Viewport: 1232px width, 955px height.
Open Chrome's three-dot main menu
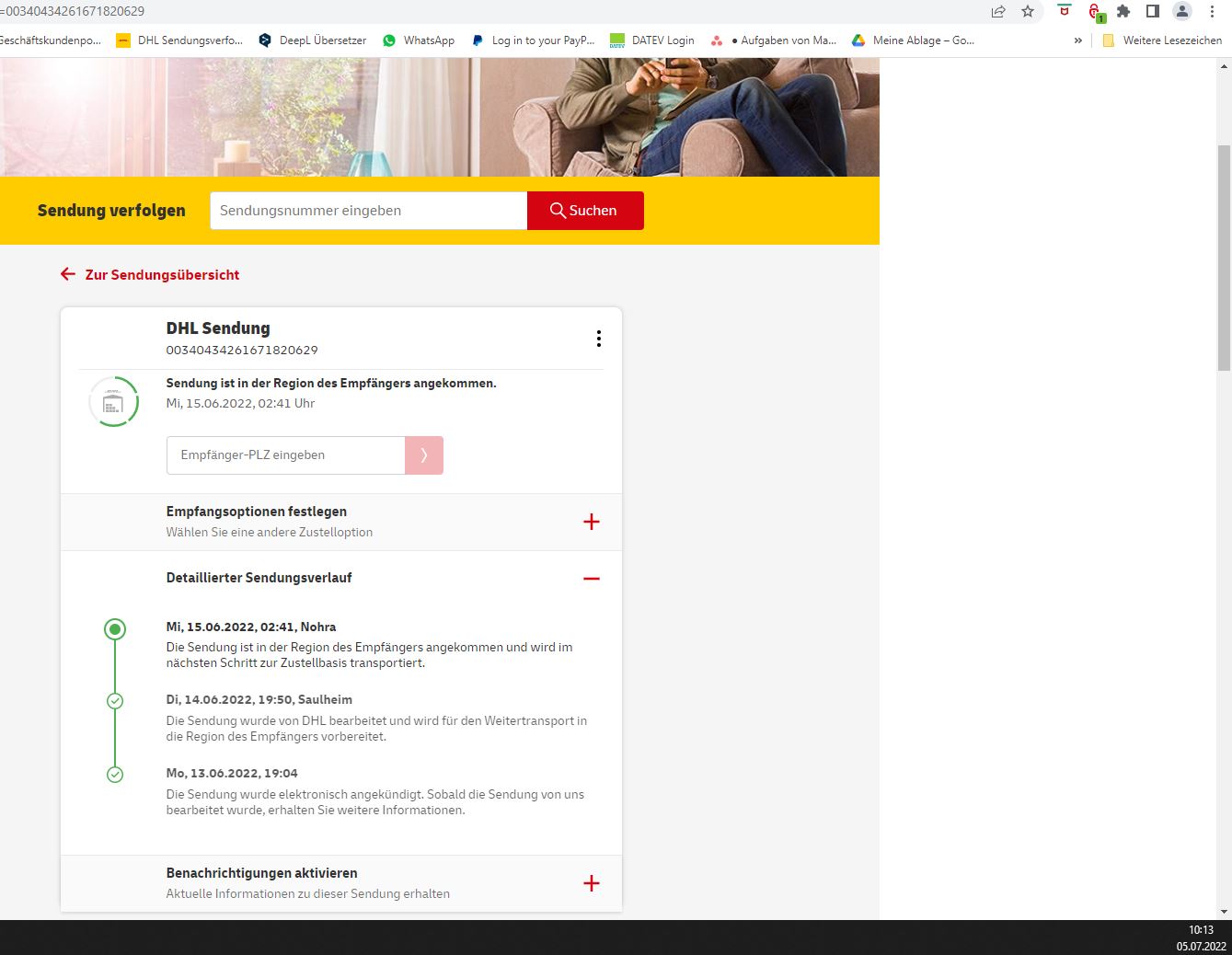(1213, 12)
